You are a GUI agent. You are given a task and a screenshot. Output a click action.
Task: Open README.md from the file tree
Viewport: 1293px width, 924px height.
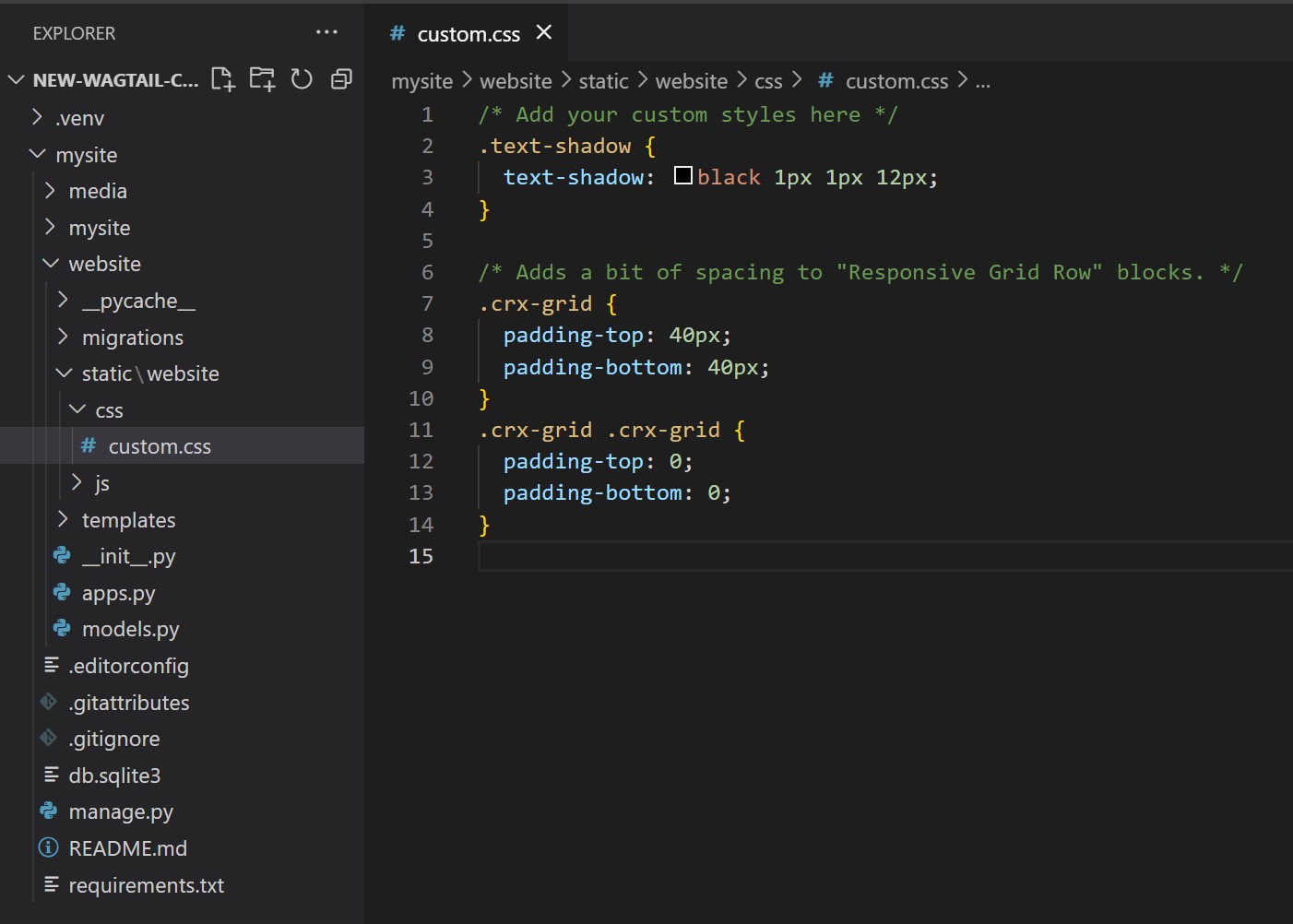click(127, 848)
